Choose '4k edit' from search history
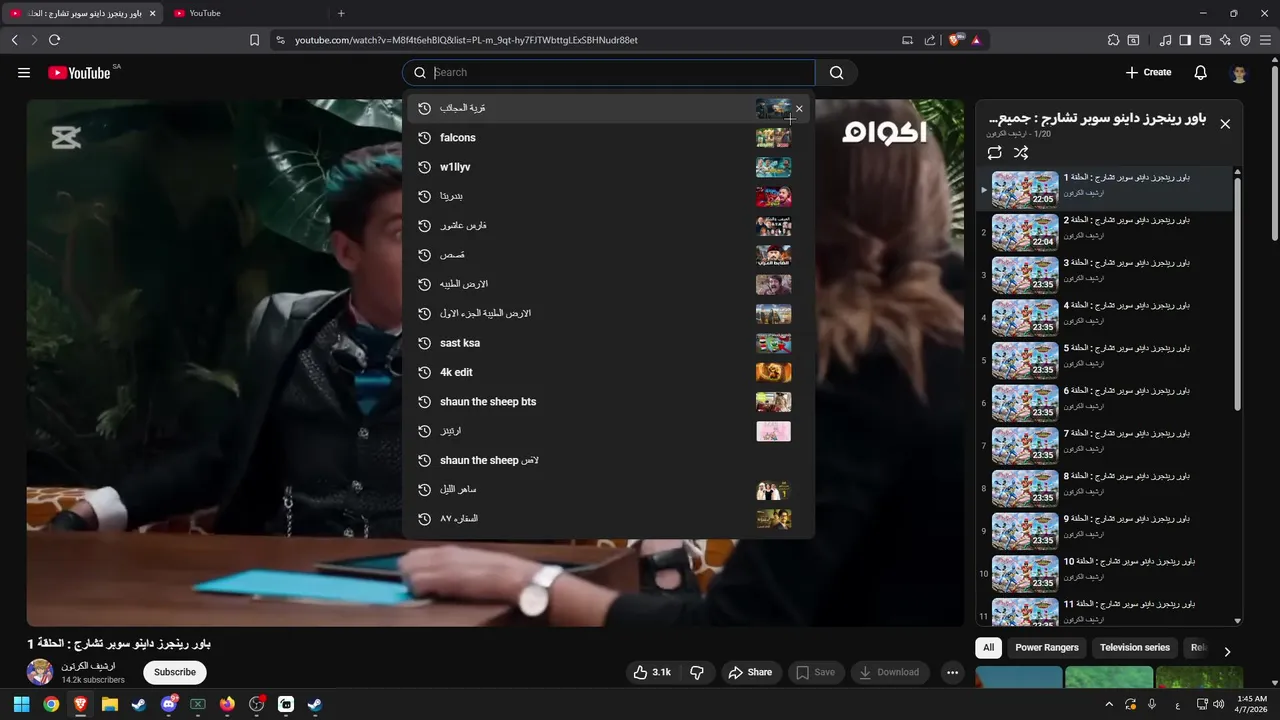Viewport: 1280px width, 720px height. click(608, 372)
